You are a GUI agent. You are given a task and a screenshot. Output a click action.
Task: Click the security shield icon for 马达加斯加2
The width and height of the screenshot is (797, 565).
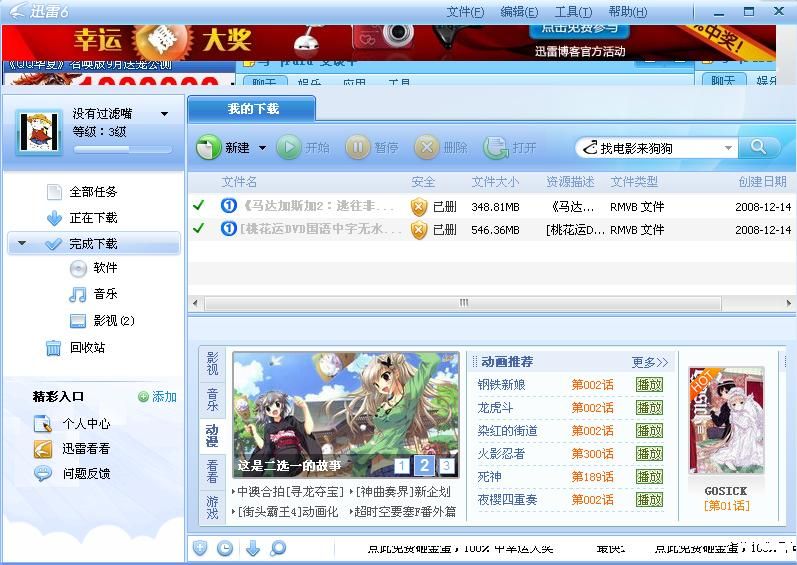pos(419,207)
